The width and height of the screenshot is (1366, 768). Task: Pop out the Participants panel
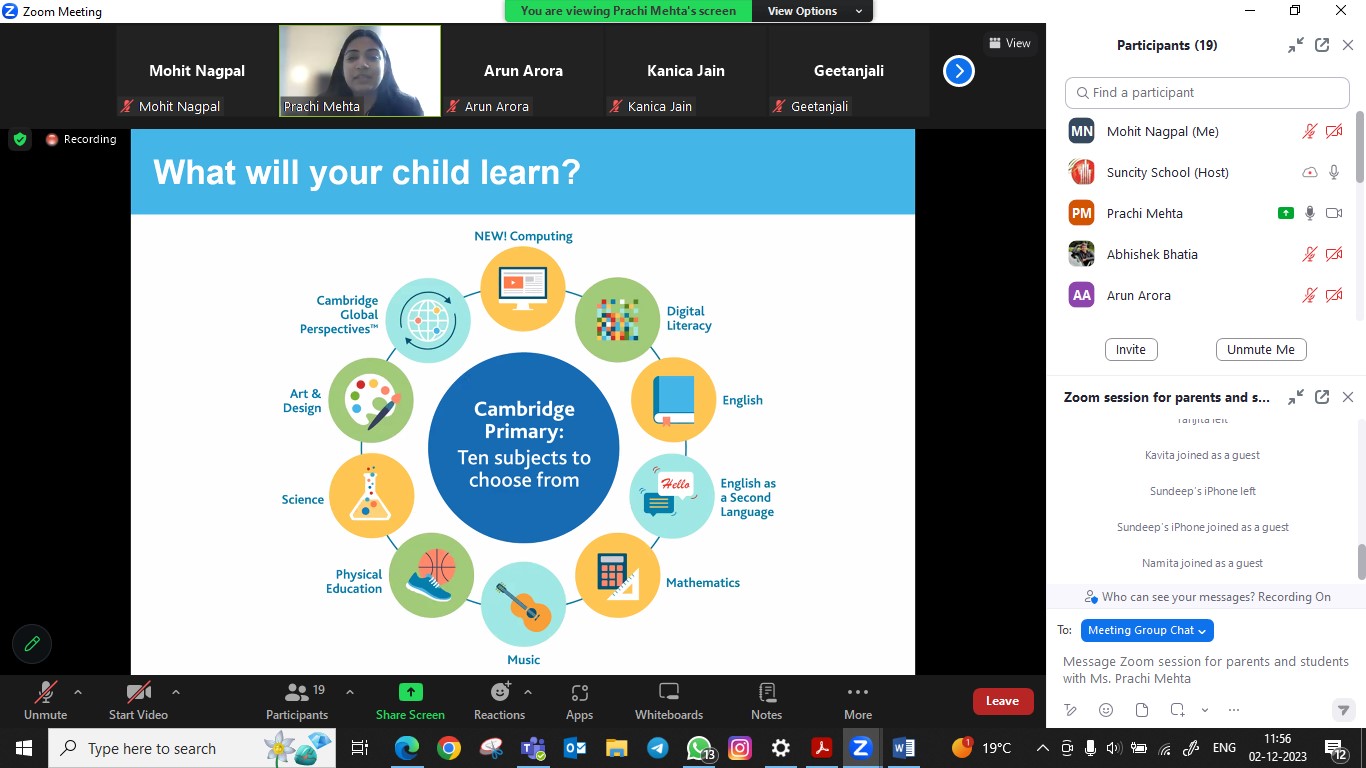1322,45
